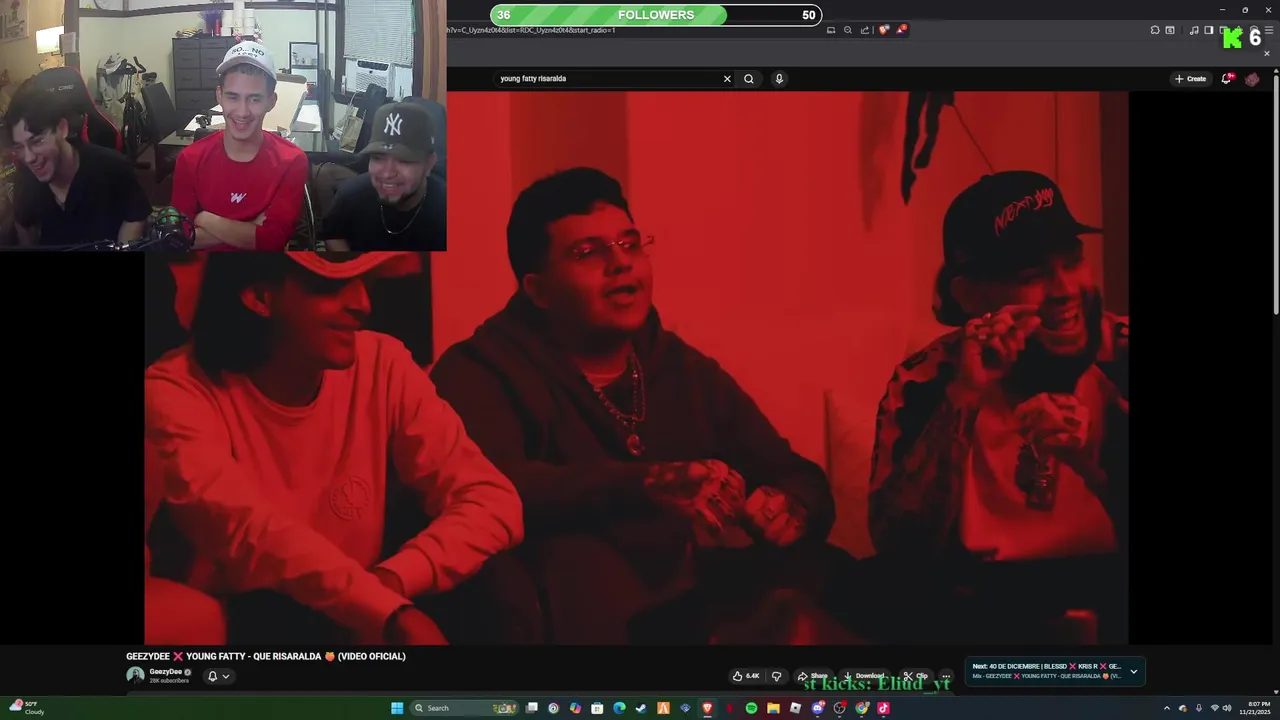The image size is (1280, 720).
Task: Open the Brave Shields lion icon
Action: point(884,30)
